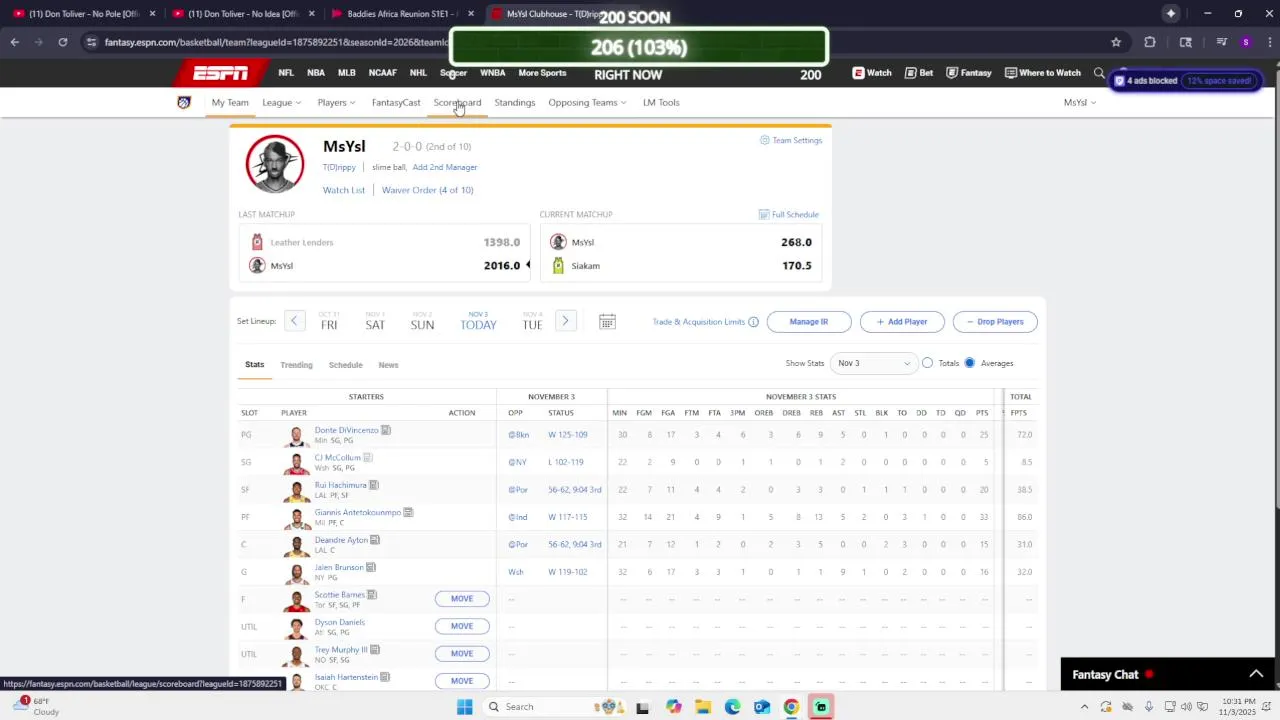Open Trade & Acquisition Limits info icon
The height and width of the screenshot is (720, 1280).
(x=753, y=322)
